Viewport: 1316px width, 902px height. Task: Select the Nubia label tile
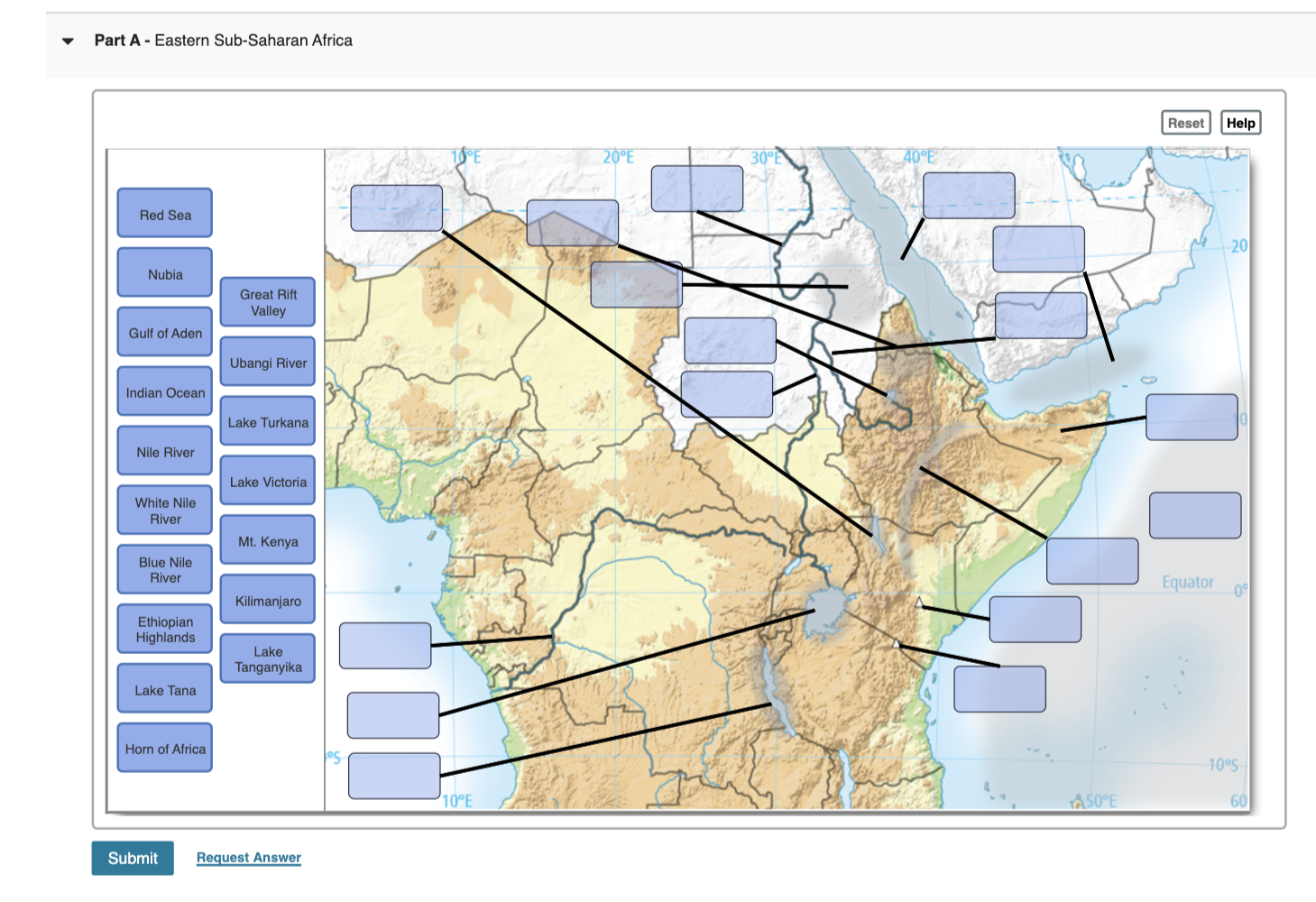tap(164, 272)
